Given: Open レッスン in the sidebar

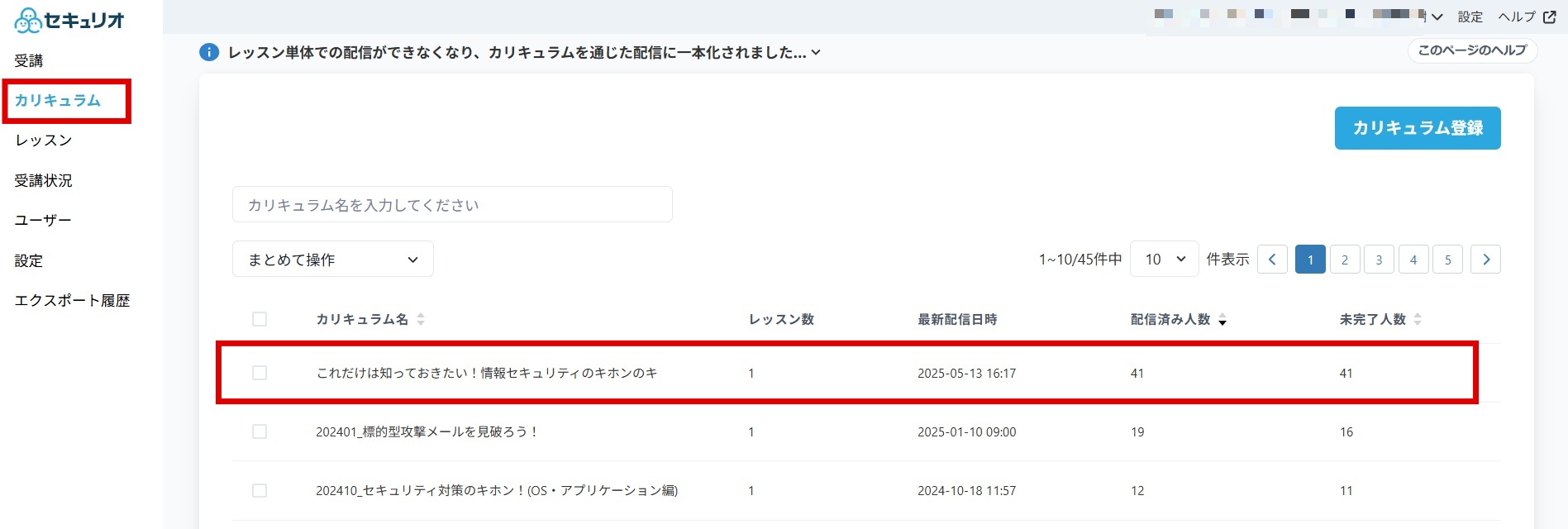Looking at the screenshot, I should (44, 140).
